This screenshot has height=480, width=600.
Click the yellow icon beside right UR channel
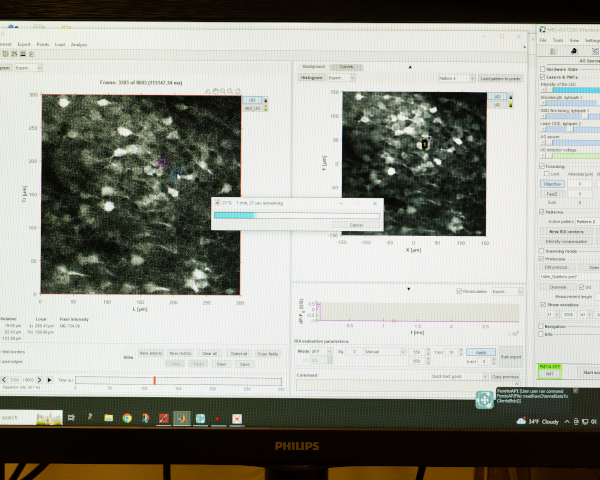point(510,104)
